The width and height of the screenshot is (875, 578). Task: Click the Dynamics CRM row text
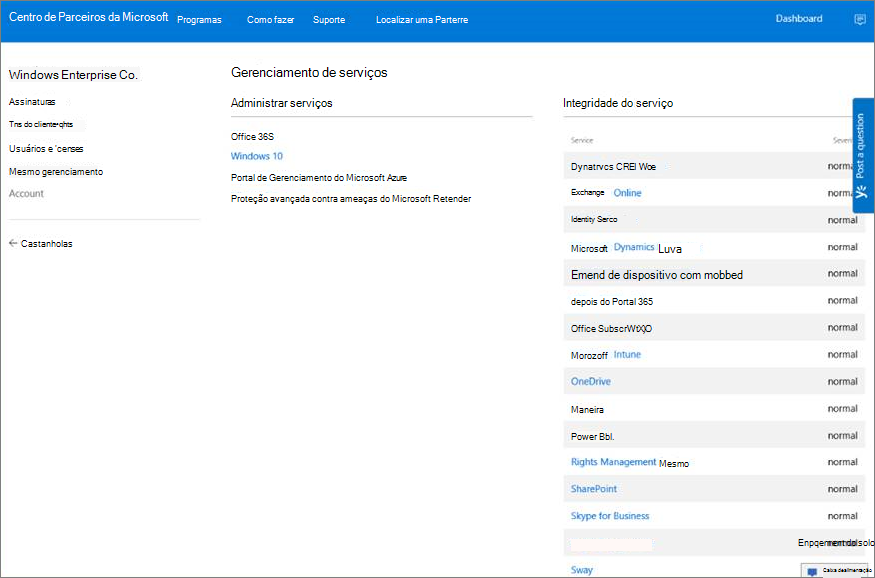[x=613, y=166]
